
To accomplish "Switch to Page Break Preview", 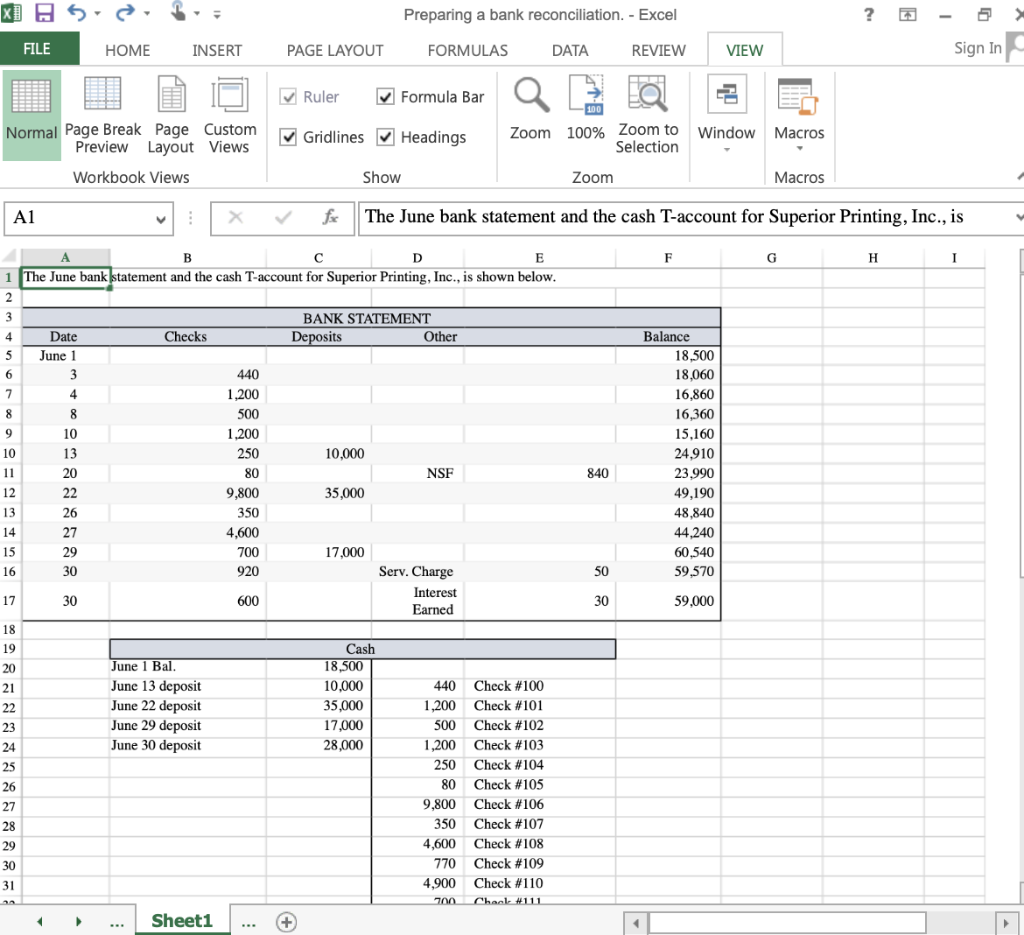I will pos(103,113).
